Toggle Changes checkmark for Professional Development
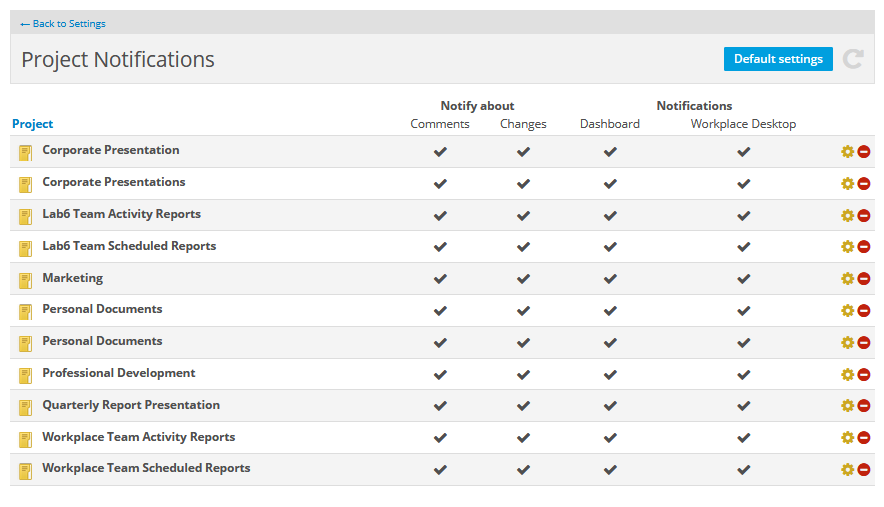 tap(523, 375)
